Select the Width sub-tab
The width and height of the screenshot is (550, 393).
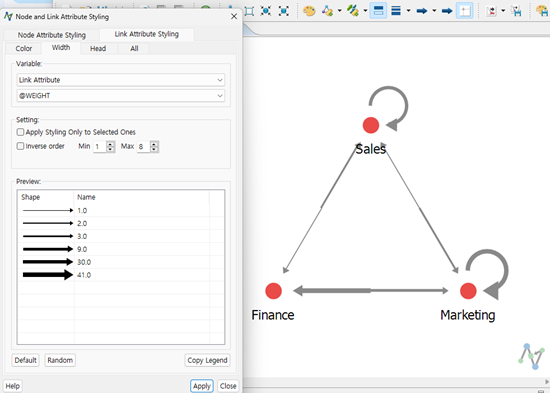tap(61, 48)
